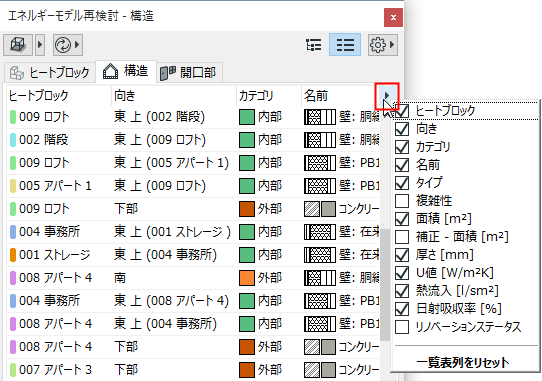Screen dimensions: 542x381
Task: Open the 3D view options arrow
Action: click(x=40, y=45)
